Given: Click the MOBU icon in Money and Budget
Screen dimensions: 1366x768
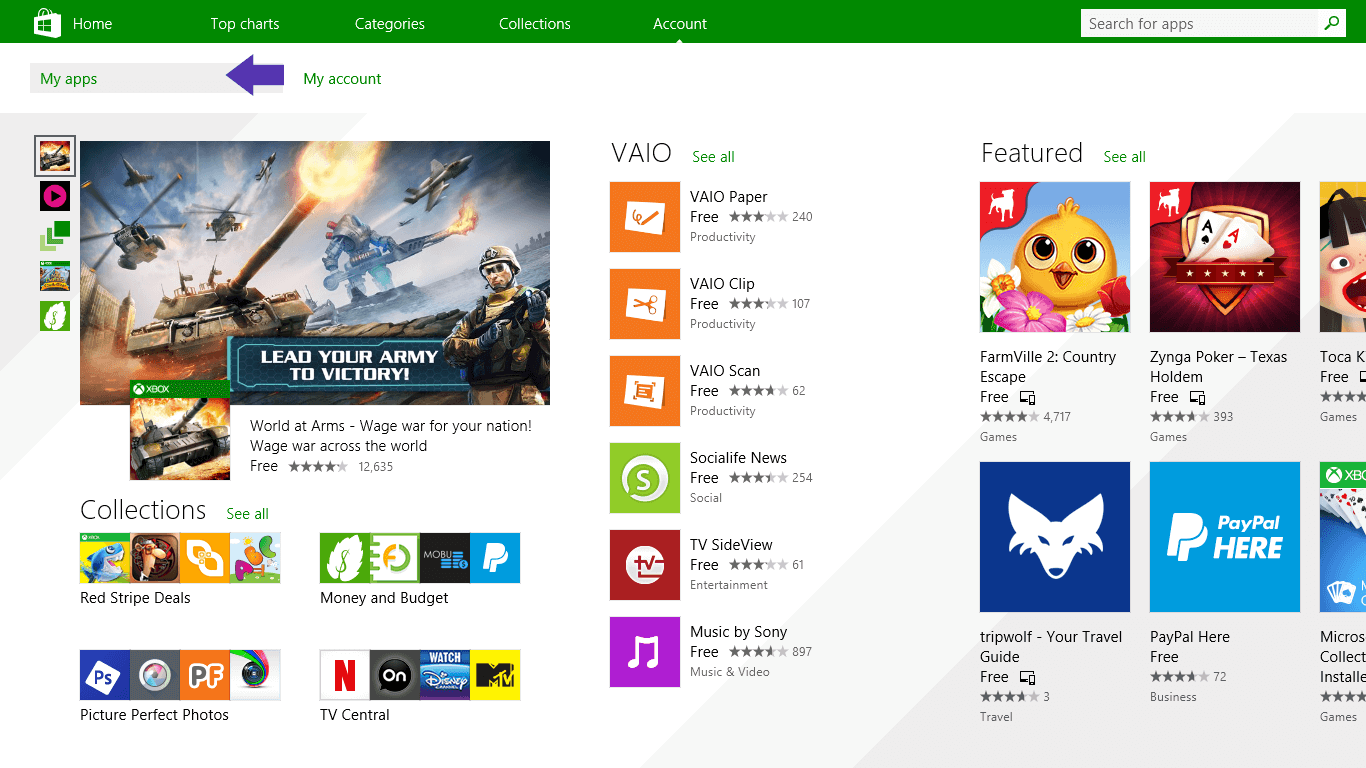Looking at the screenshot, I should point(445,558).
